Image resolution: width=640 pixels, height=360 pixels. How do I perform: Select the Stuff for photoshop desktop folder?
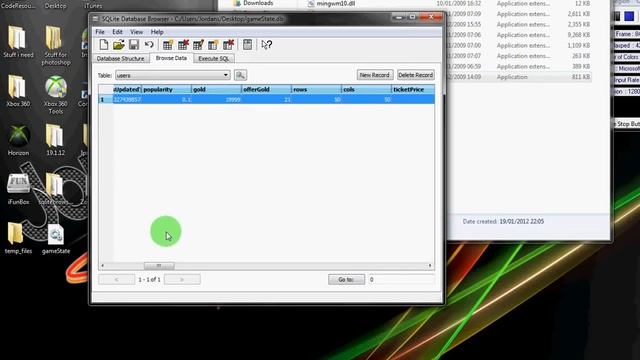point(56,46)
